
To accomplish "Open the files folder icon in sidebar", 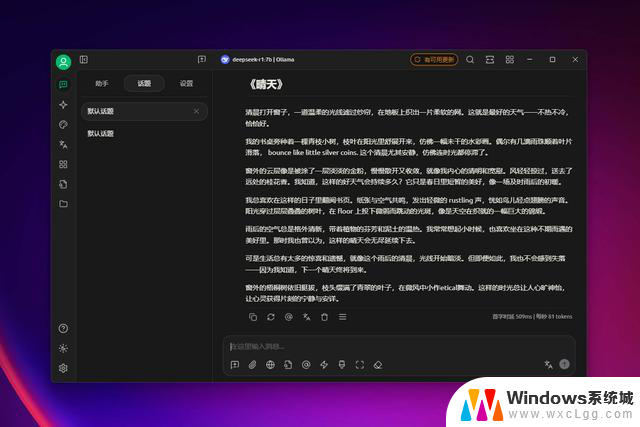I will 63,204.
